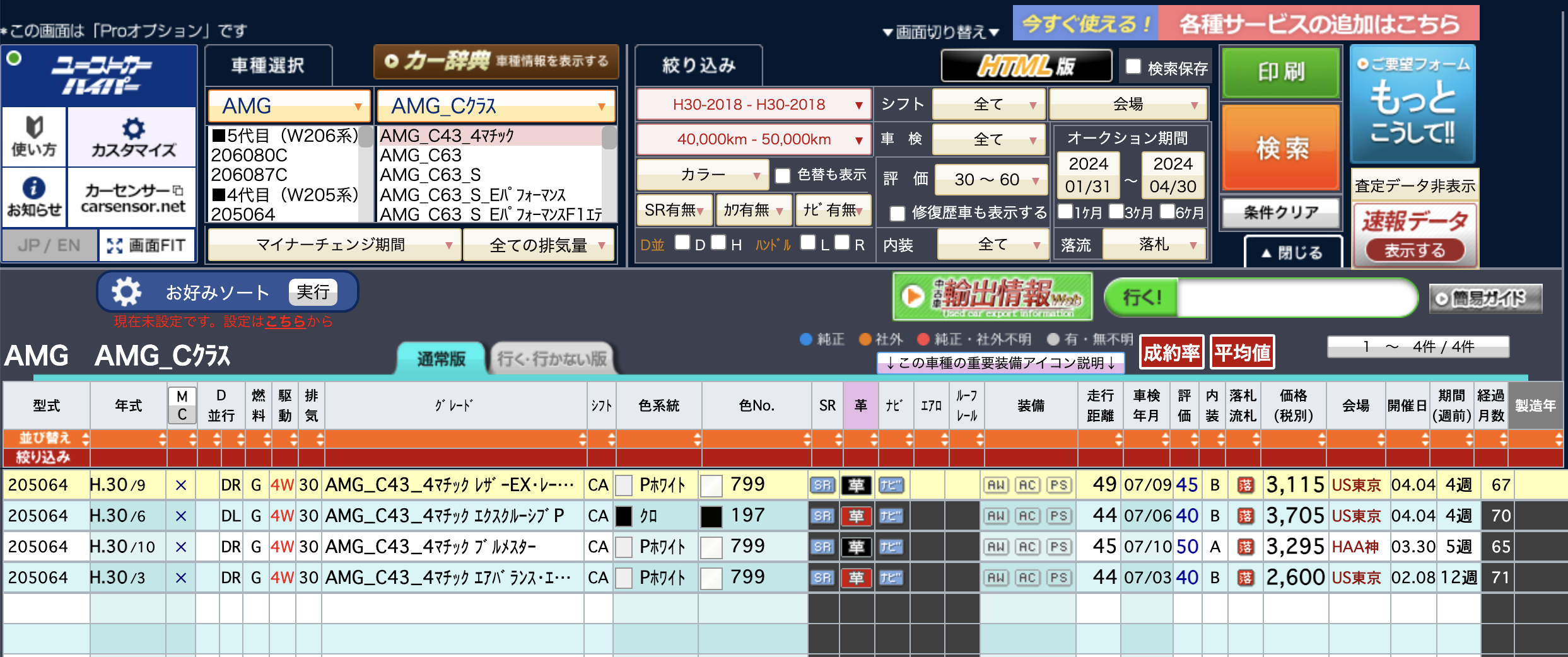This screenshot has width=1568, height=657.
Task: Switch to the 通常版 tab
Action: click(441, 359)
